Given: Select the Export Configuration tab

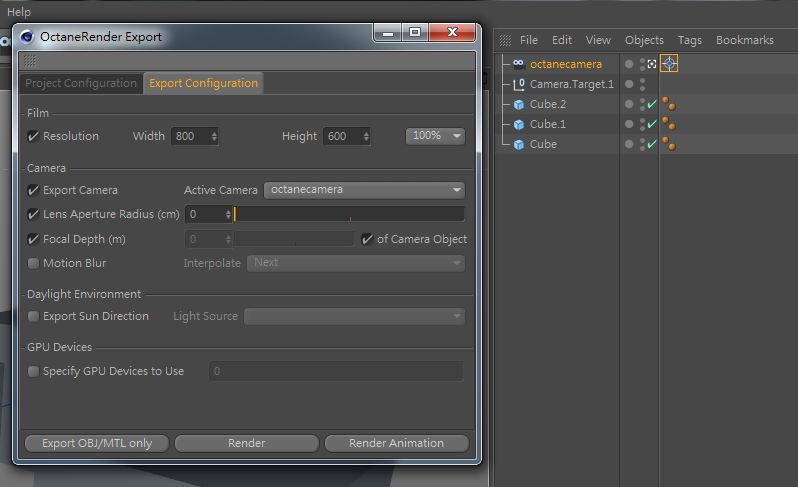Looking at the screenshot, I should [x=203, y=83].
